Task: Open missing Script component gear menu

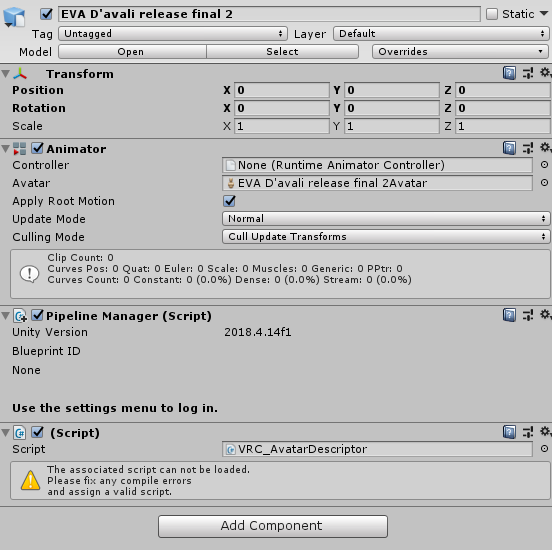Action: coord(545,432)
